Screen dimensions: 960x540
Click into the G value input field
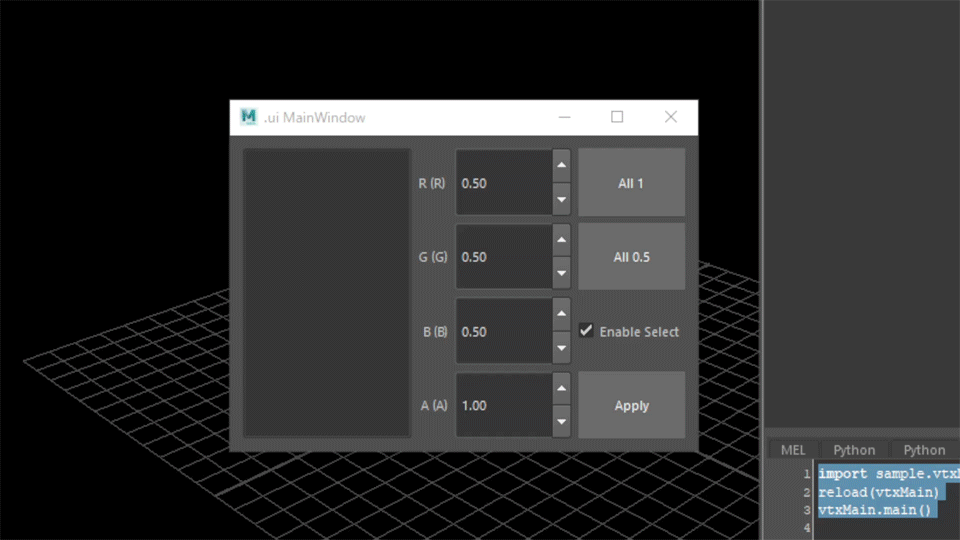click(x=504, y=257)
